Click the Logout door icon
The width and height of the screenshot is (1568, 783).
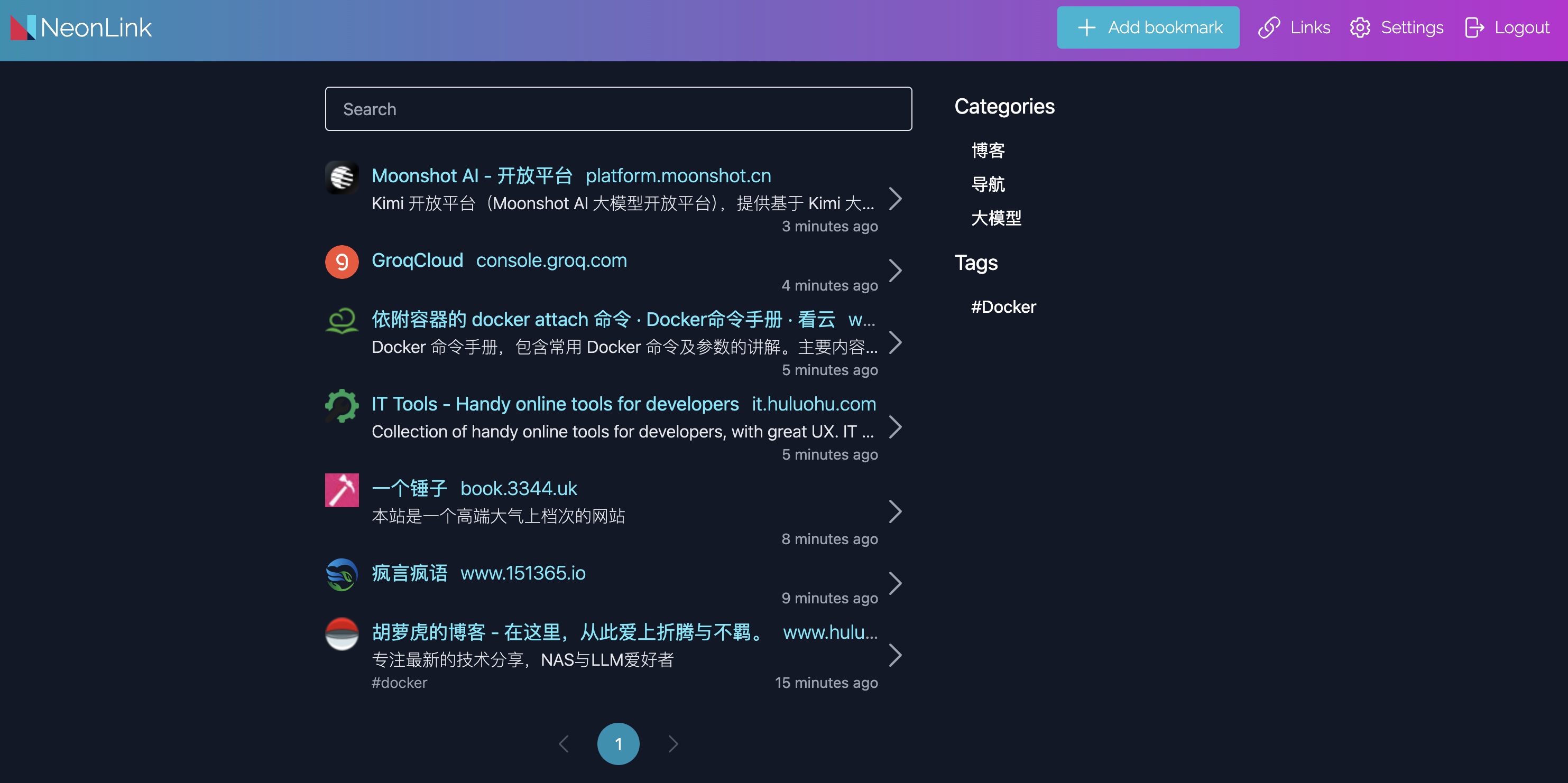click(x=1474, y=27)
